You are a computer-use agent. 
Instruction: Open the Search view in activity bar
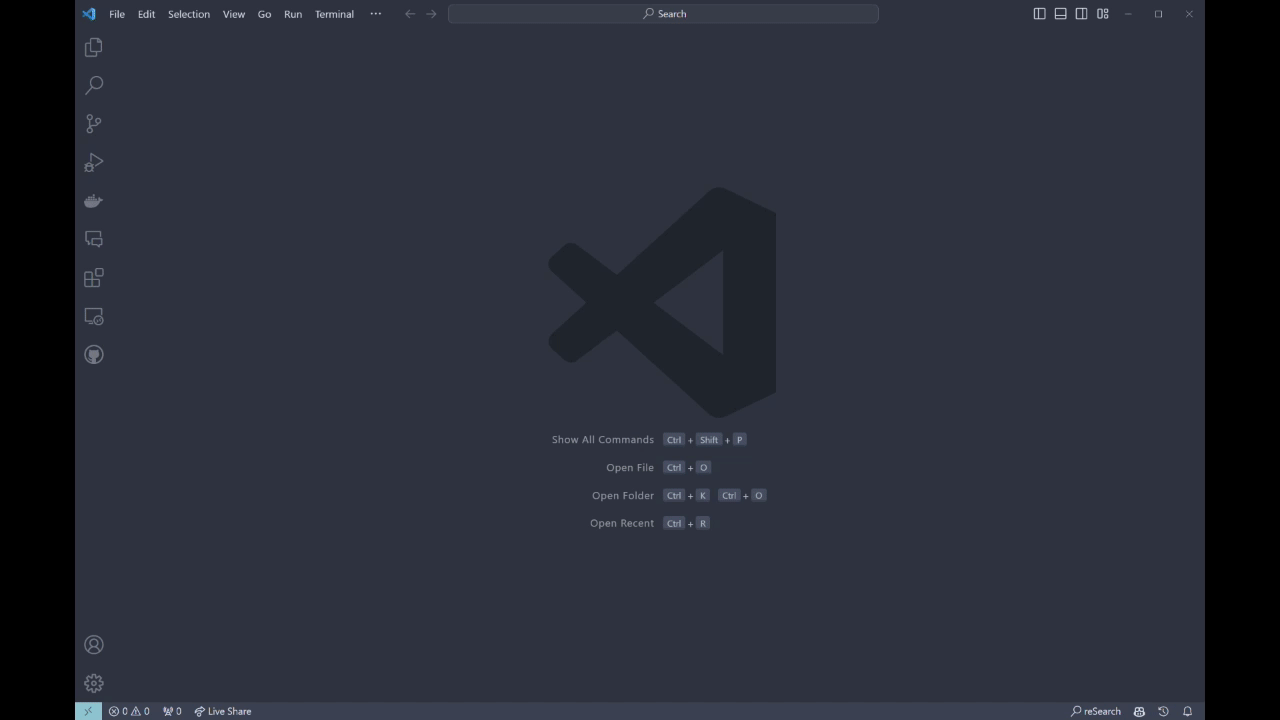(x=94, y=85)
